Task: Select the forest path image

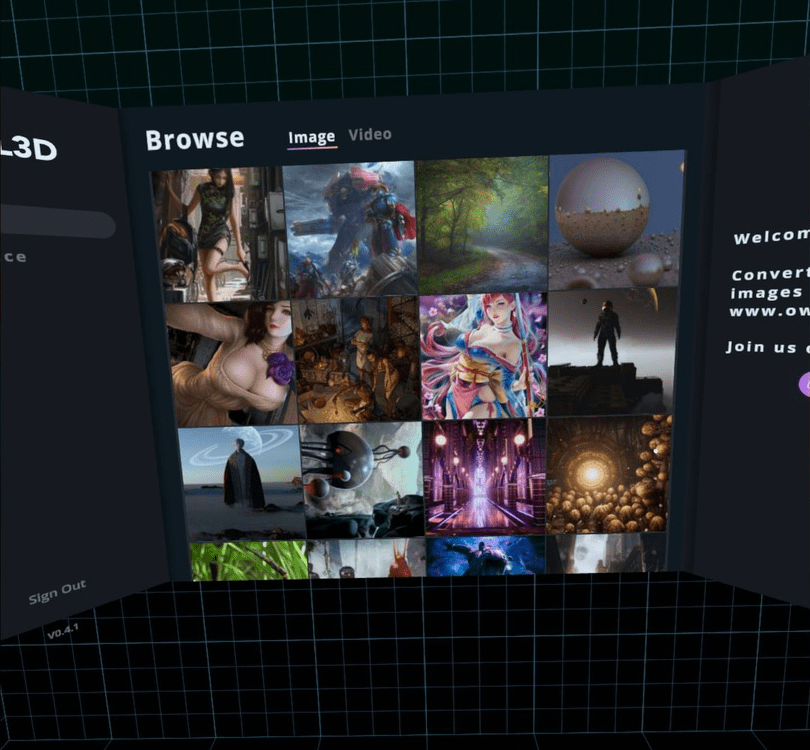Action: [482, 224]
